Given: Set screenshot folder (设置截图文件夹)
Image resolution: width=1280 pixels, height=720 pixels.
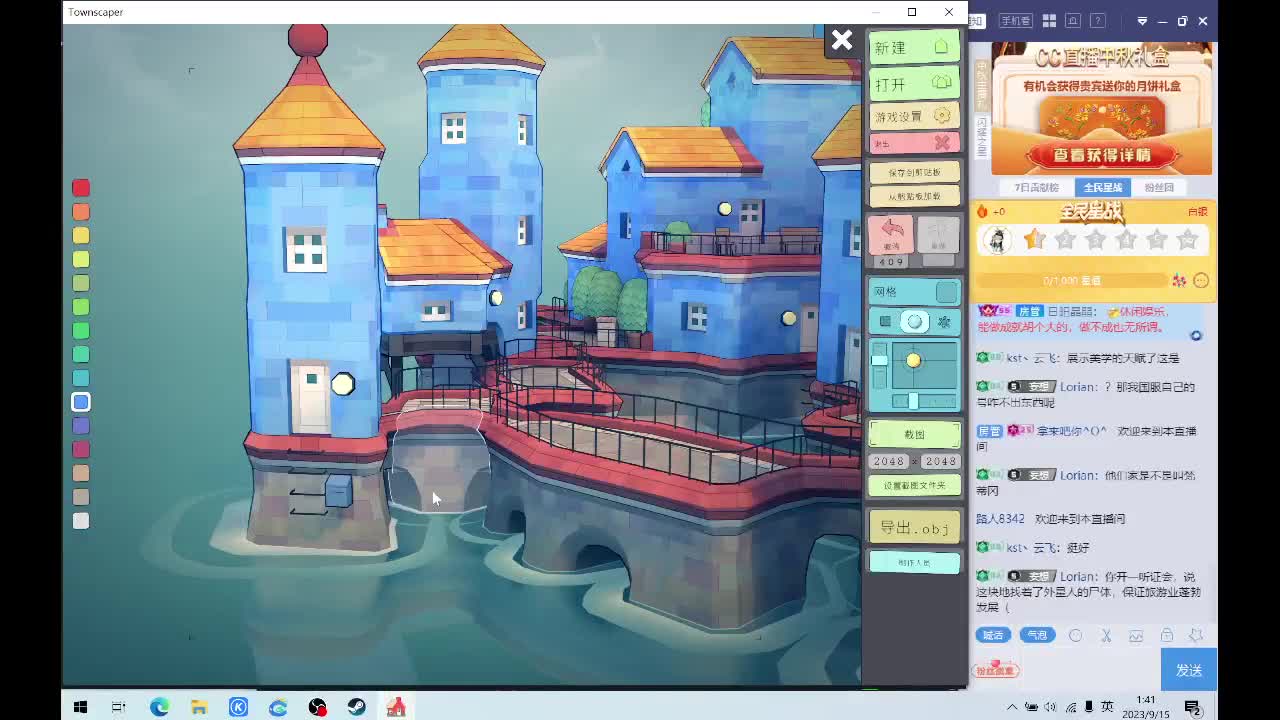Looking at the screenshot, I should click(x=914, y=486).
